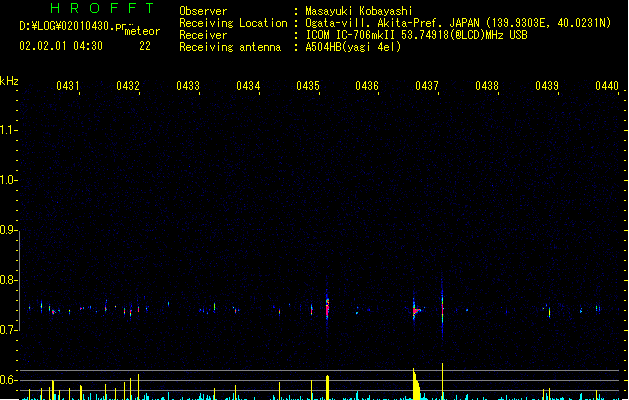This screenshot has width=629, height=400.
Task: Click the 1.0 frequency axis label
Action: click(x=8, y=180)
